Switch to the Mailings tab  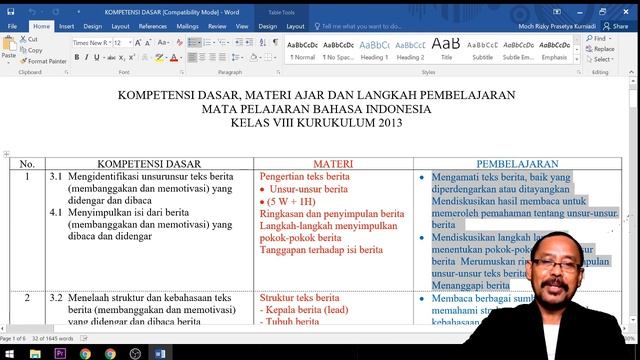point(187,26)
